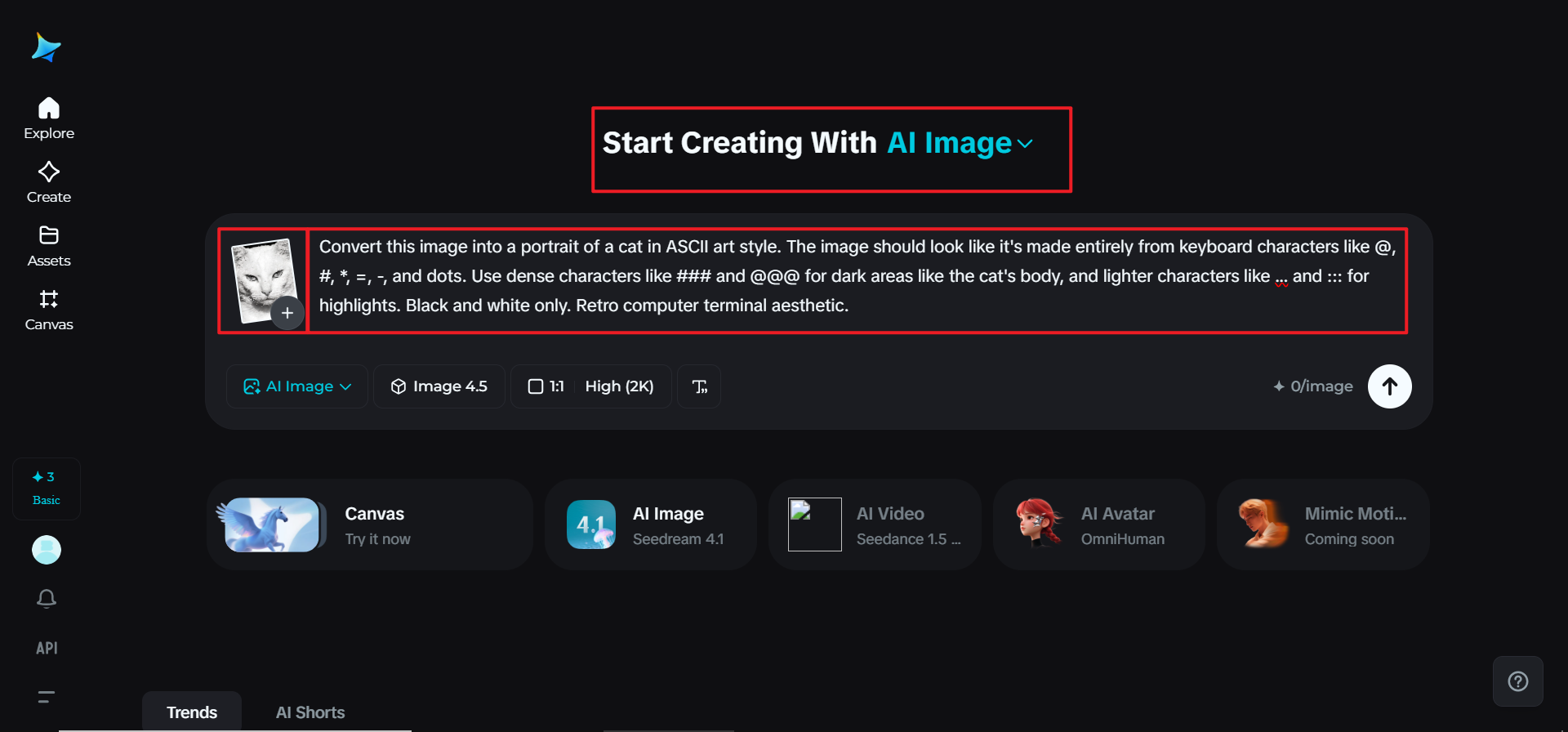Open aspect ratio and High (2K) settings
The width and height of the screenshot is (1568, 732).
(591, 386)
